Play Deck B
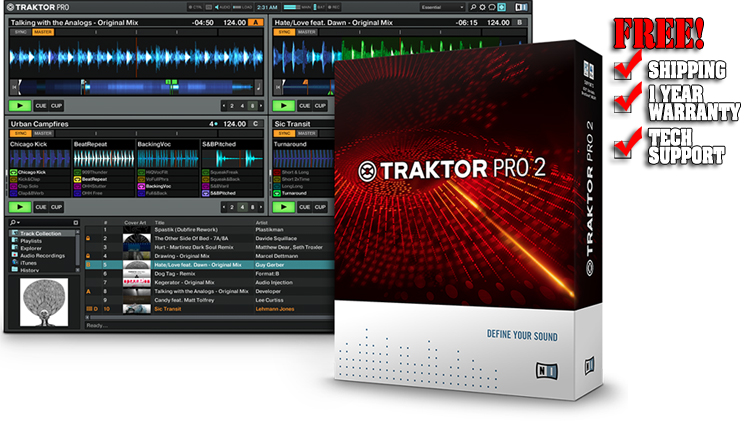 point(283,106)
